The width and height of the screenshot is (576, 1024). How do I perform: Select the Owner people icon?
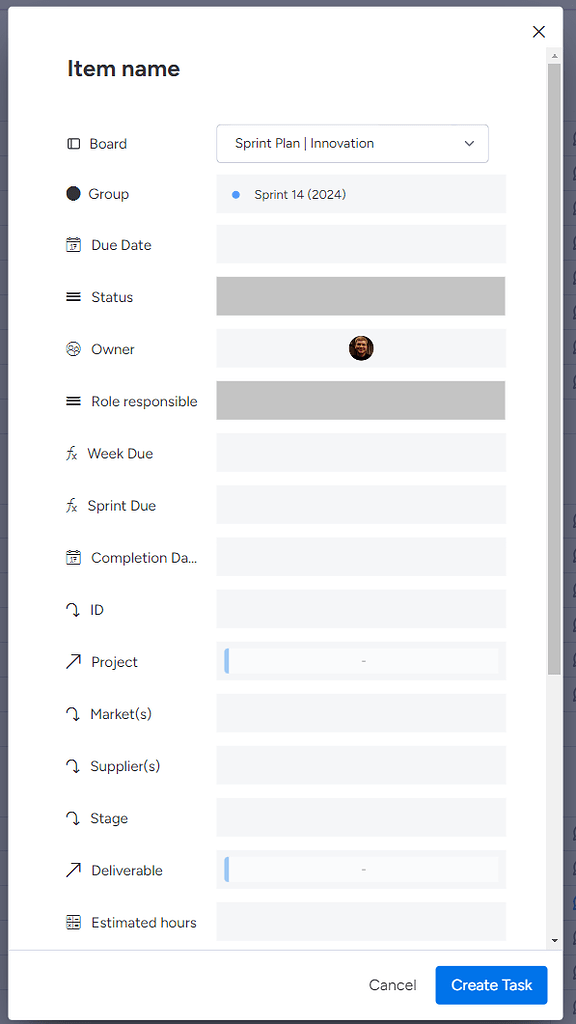tap(73, 348)
